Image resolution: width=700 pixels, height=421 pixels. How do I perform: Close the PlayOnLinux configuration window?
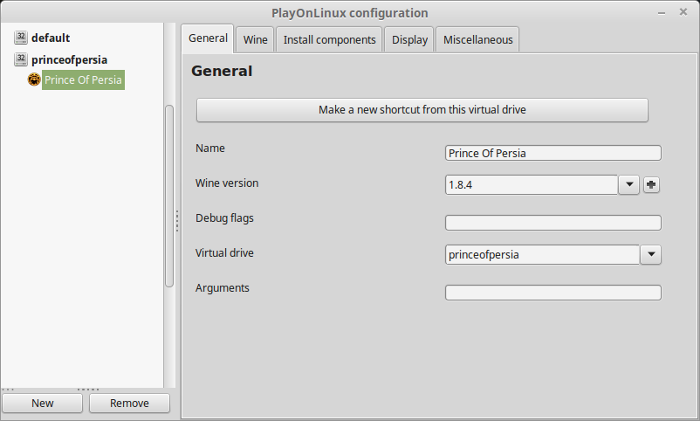pyautogui.click(x=683, y=12)
